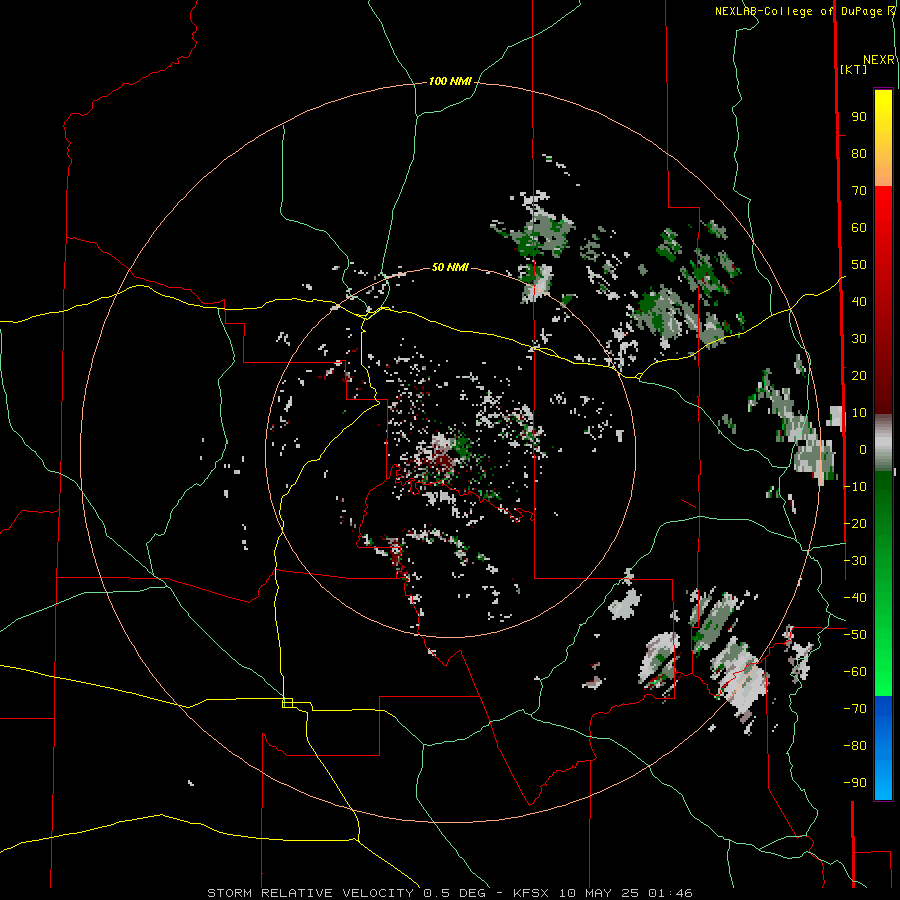Click the "-90" label at bottom of scale
Viewport: 900px width, 900px height.
(x=855, y=783)
